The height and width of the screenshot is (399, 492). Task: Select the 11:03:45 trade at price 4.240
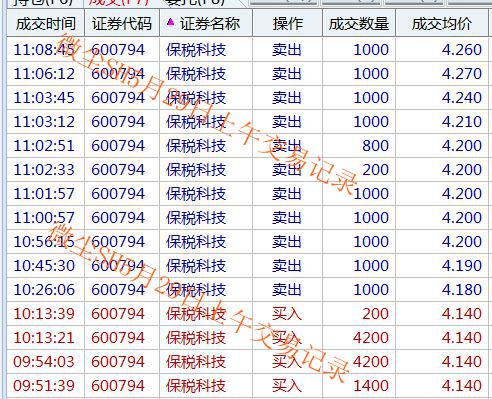tap(247, 98)
